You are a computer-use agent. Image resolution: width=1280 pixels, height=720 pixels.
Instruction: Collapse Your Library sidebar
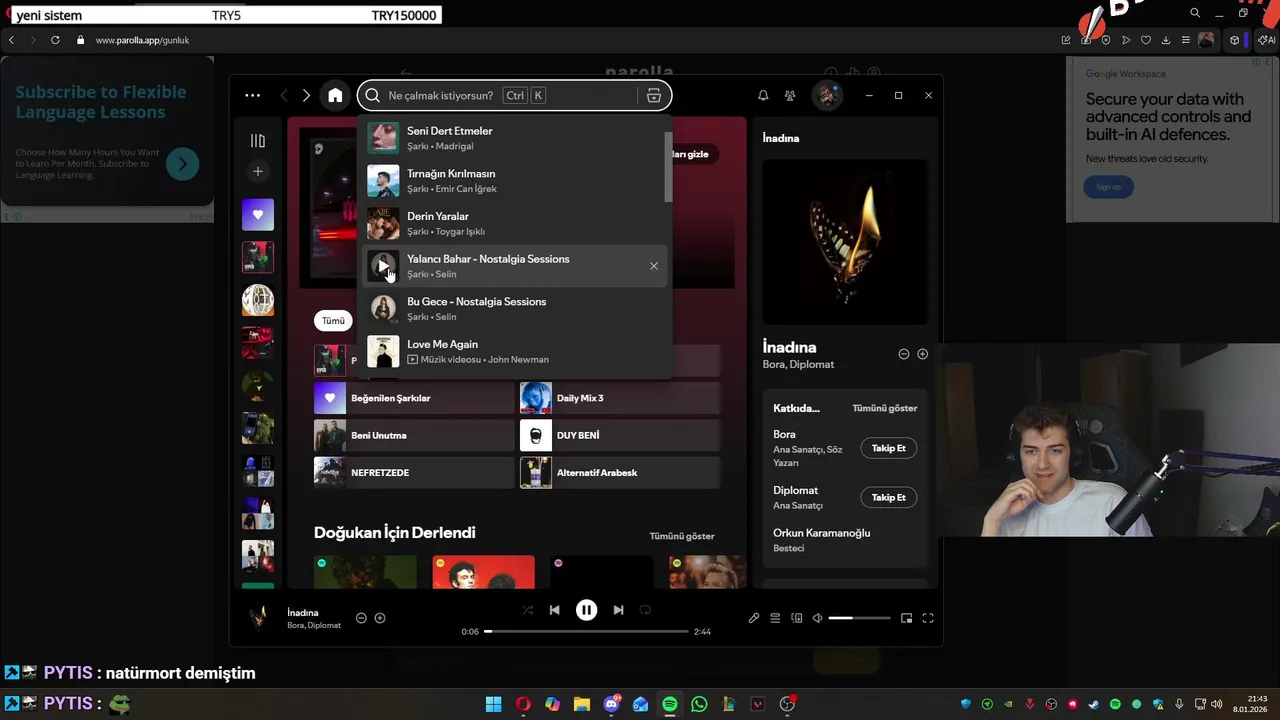[x=258, y=141]
